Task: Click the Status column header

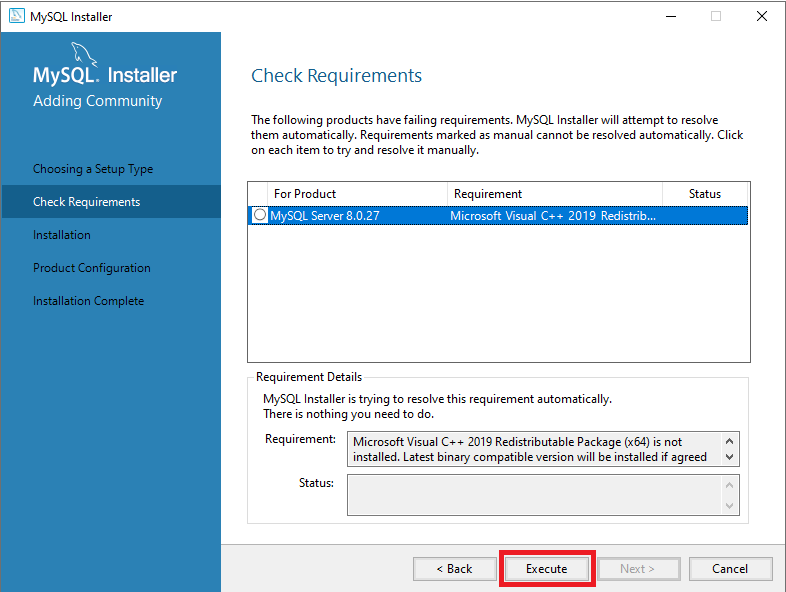Action: pyautogui.click(x=704, y=194)
